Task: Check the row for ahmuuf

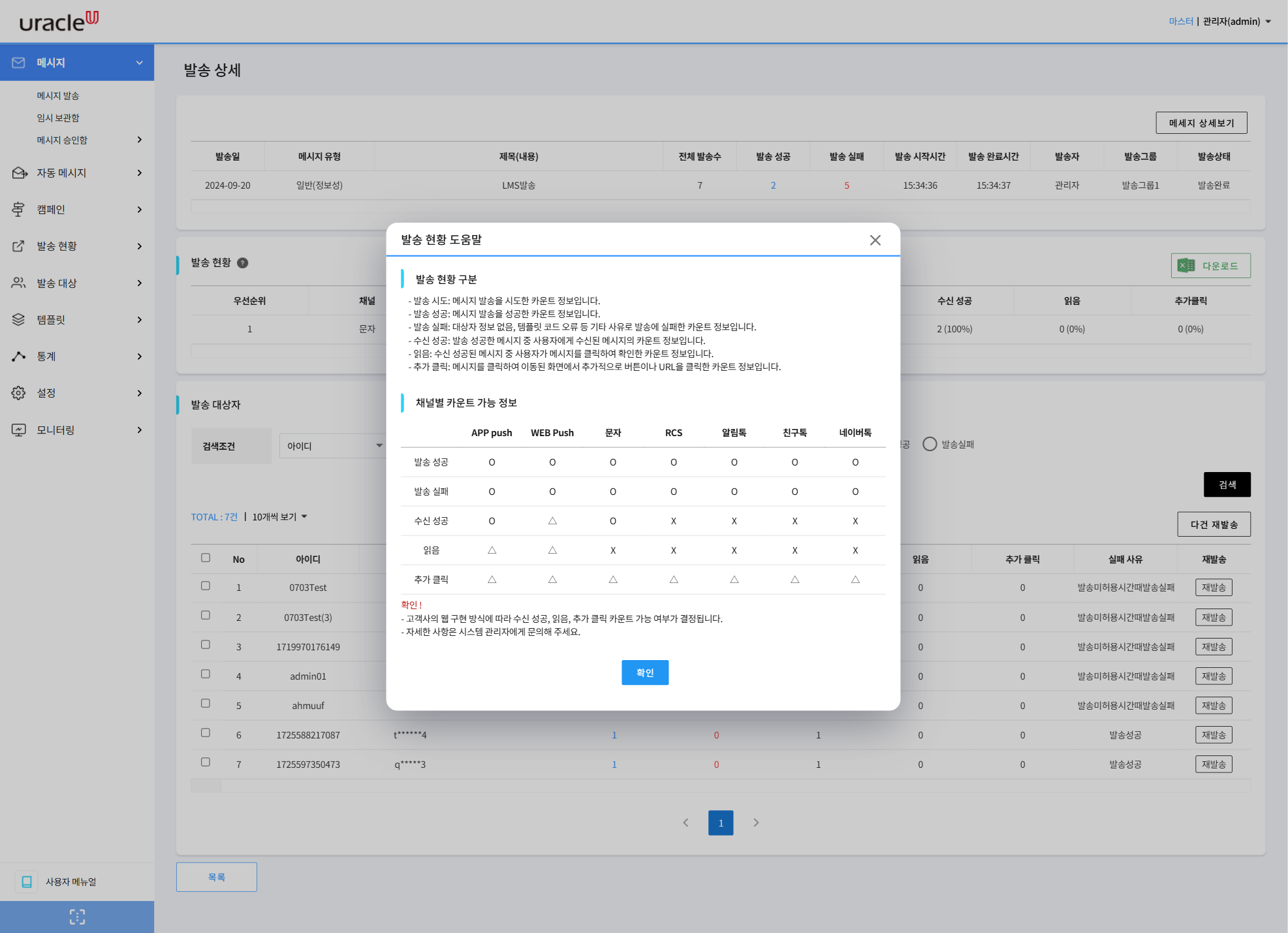Action: point(206,703)
